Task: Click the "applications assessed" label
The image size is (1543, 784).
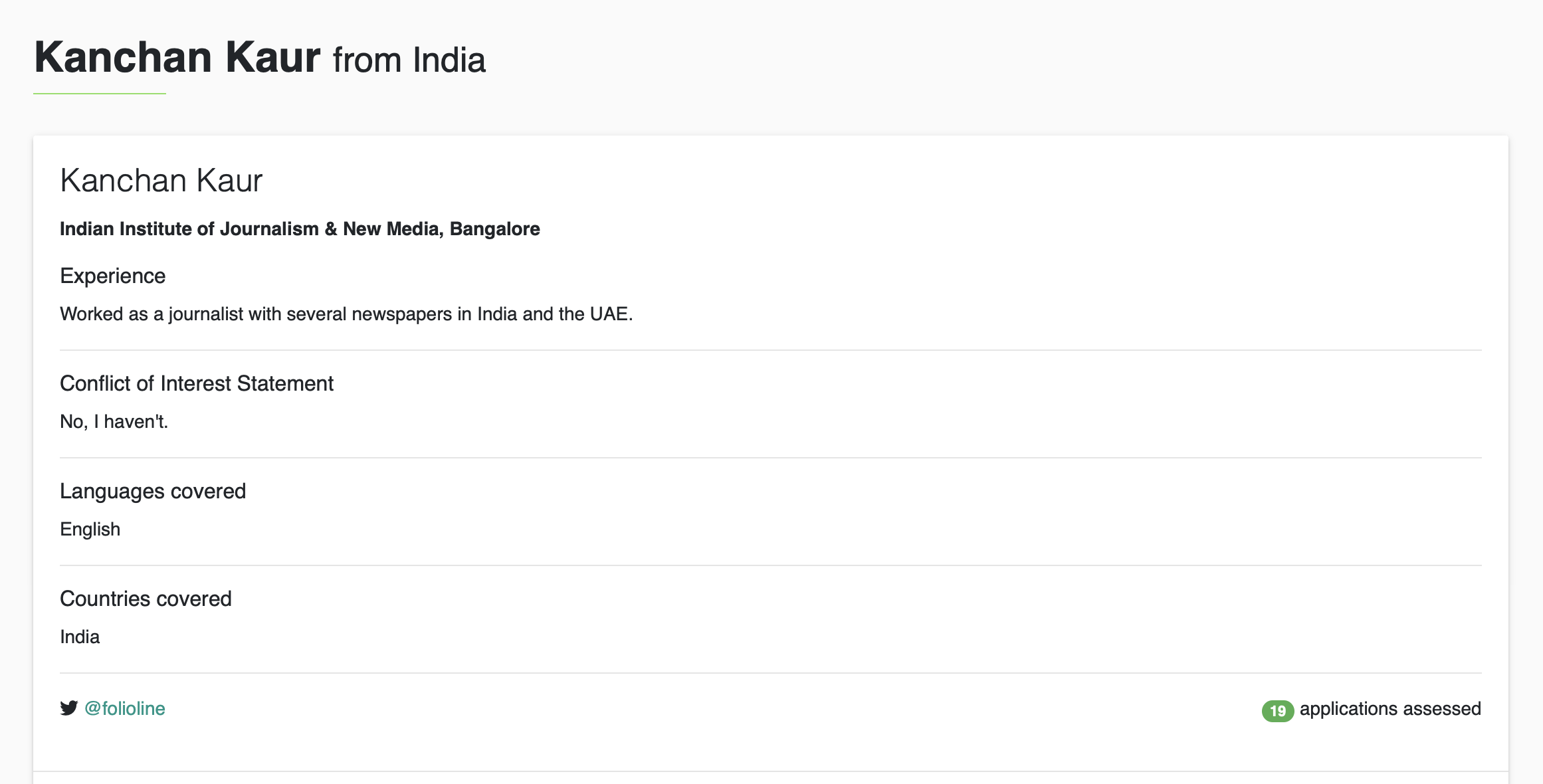Action: click(x=1390, y=709)
